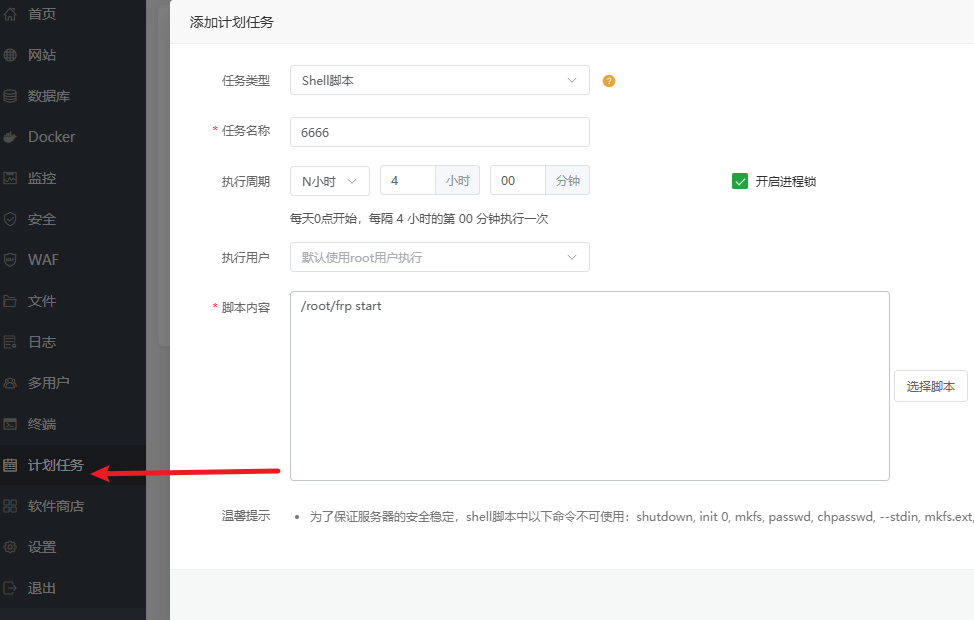The height and width of the screenshot is (620, 974).
Task: Click the terminal icon for 终端
Action: 11,424
